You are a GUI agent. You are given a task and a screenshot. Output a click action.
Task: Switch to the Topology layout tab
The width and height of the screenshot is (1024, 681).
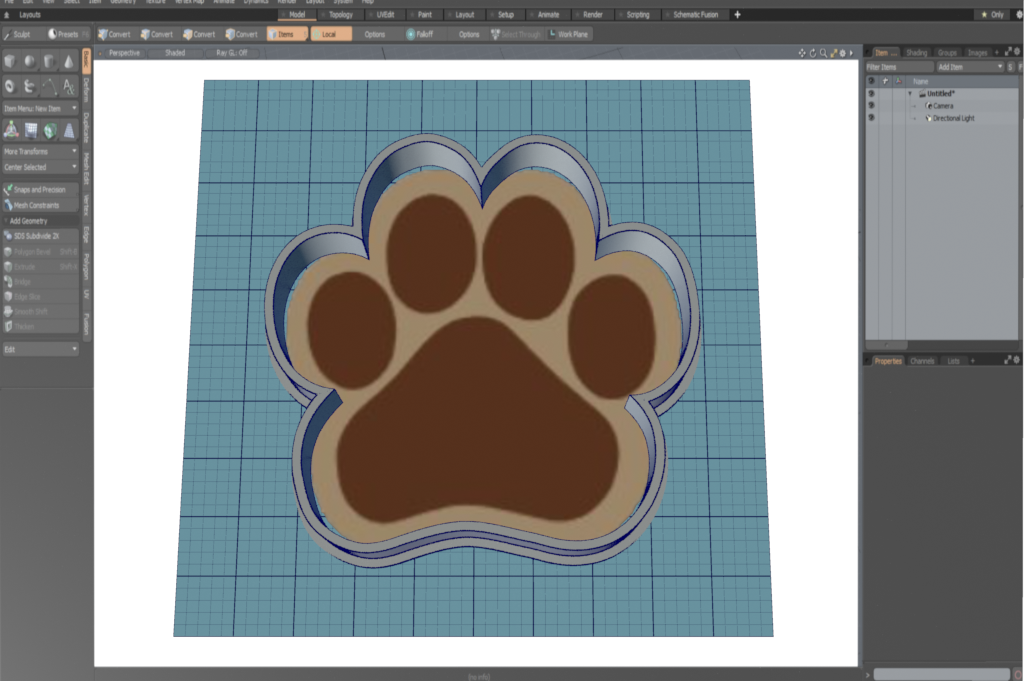point(340,15)
